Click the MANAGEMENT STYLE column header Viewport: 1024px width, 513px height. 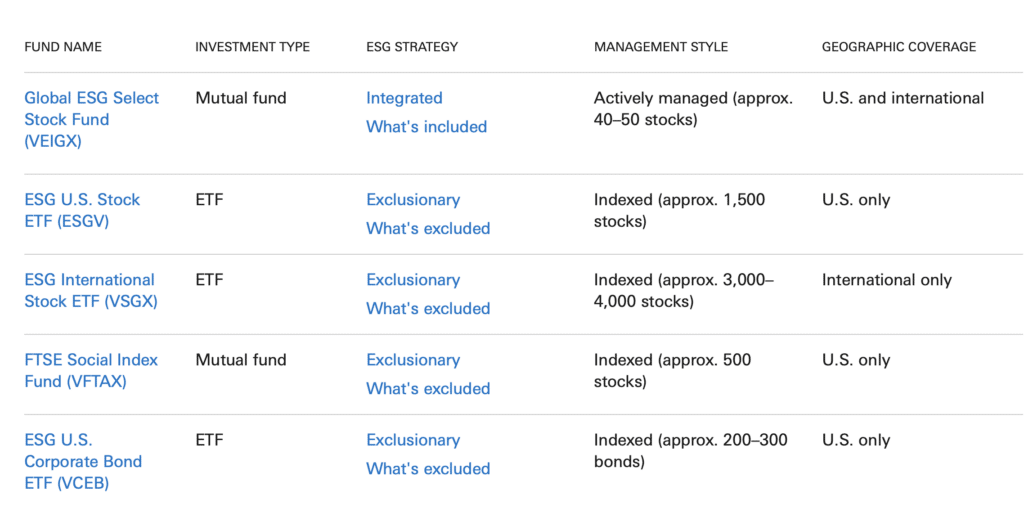661,47
